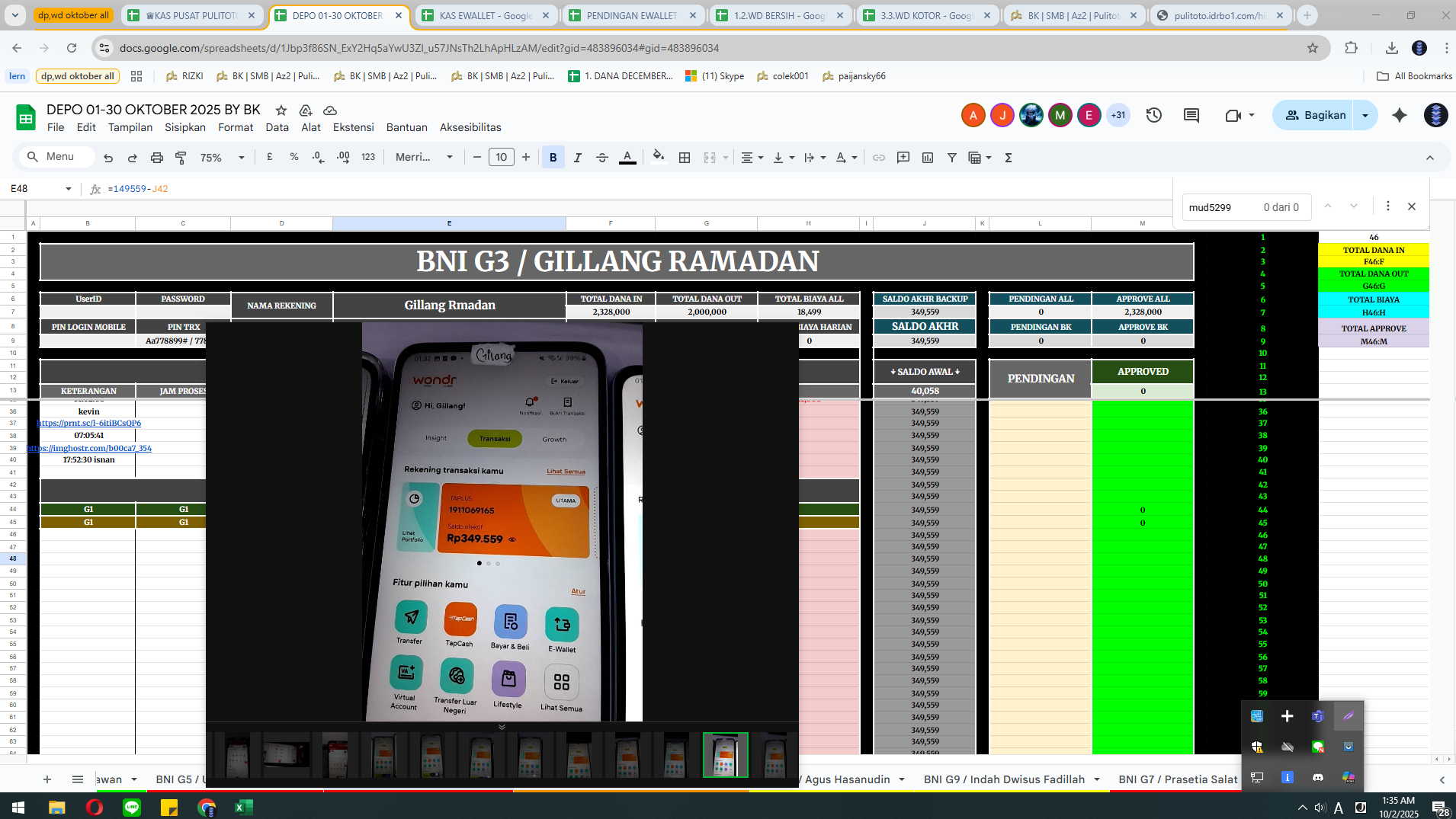This screenshot has width=1456, height=819.
Task: Increase decimal places
Action: tap(343, 157)
